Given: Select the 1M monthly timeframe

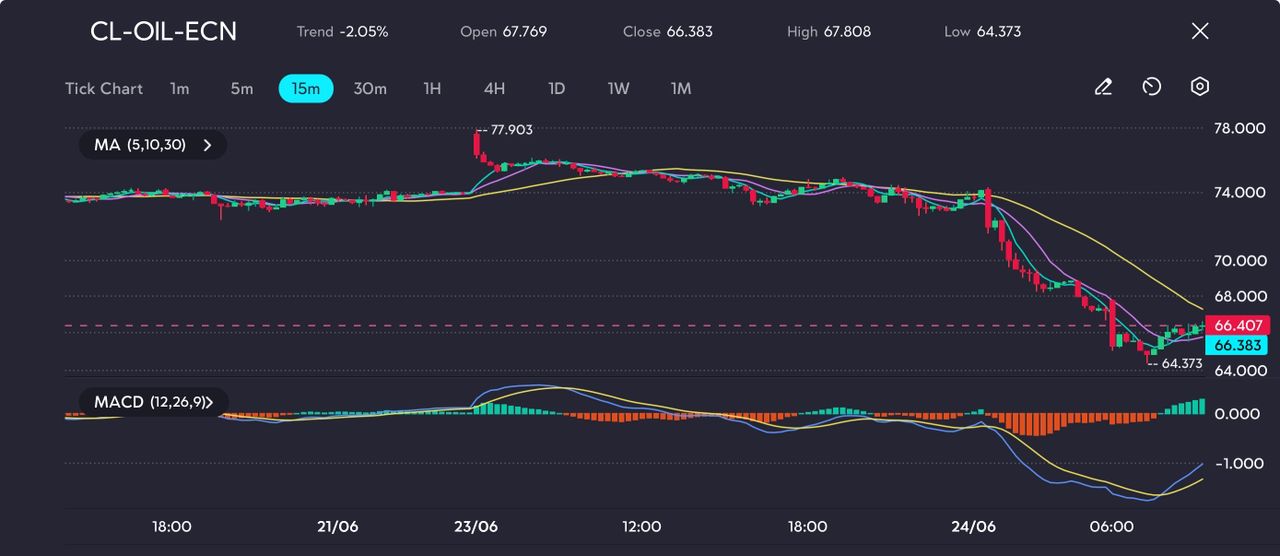Looking at the screenshot, I should (x=681, y=89).
